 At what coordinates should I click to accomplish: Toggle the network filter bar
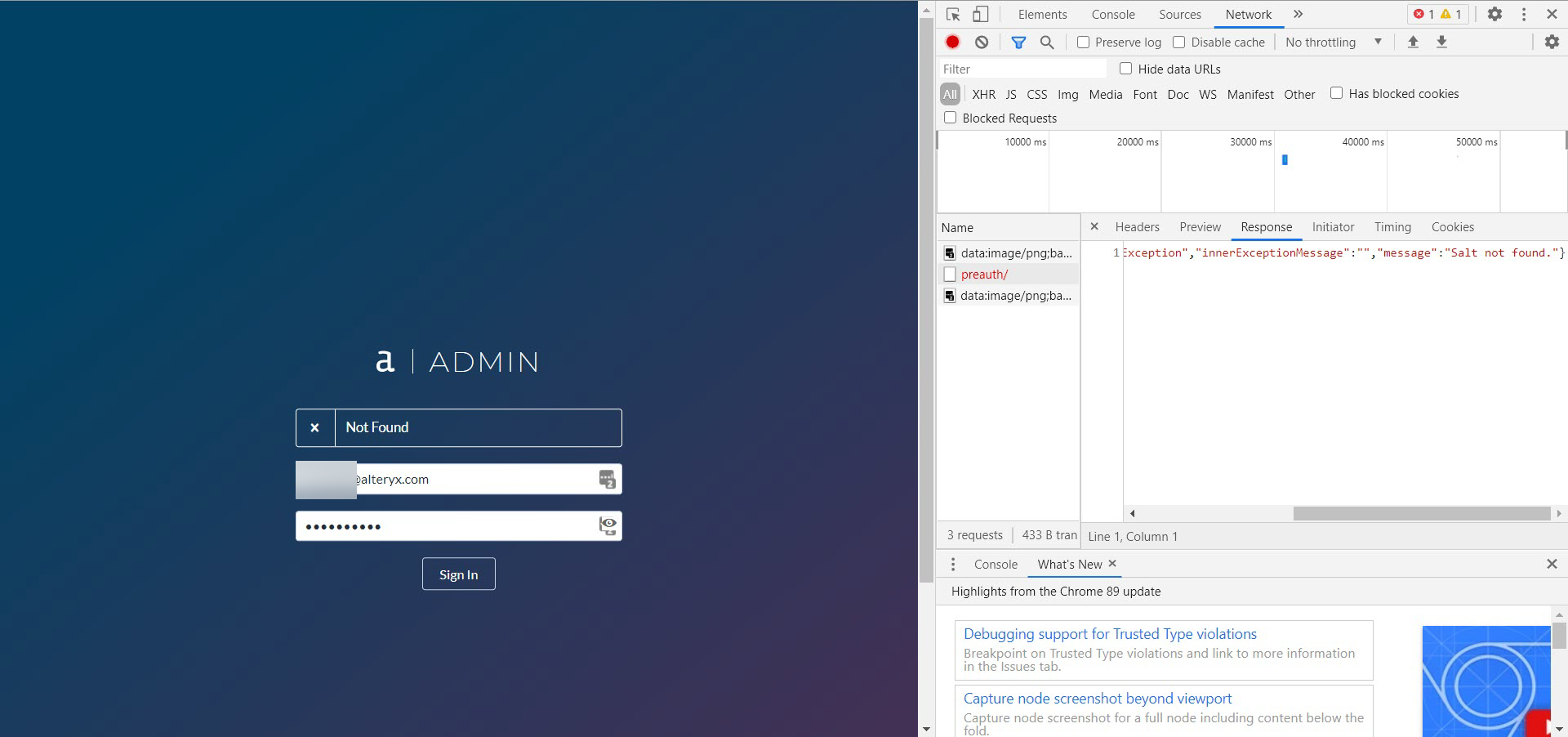click(1018, 42)
